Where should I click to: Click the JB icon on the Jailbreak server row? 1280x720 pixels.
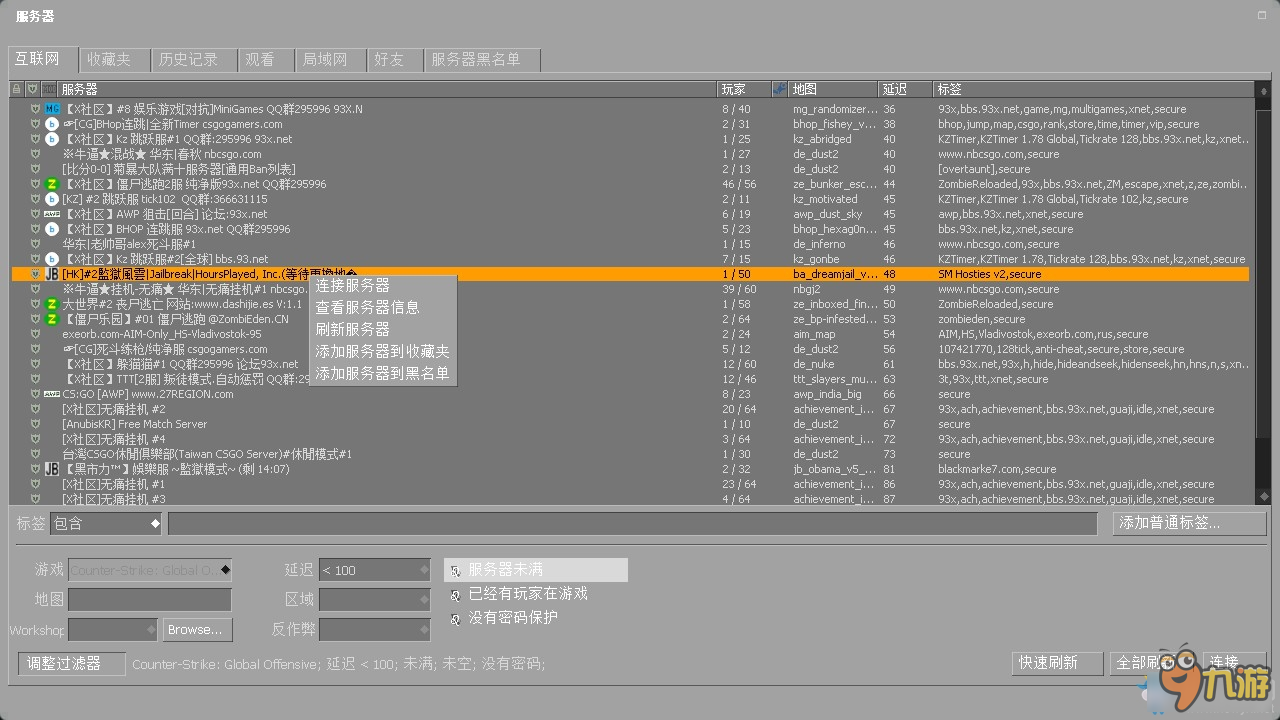(50, 273)
